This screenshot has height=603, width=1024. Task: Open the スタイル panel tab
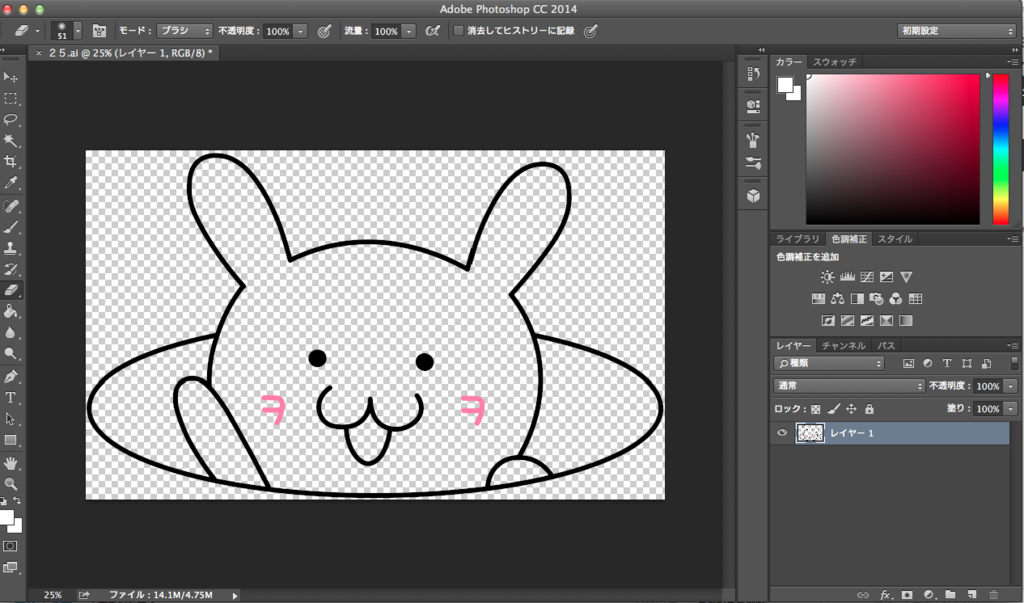(x=894, y=239)
